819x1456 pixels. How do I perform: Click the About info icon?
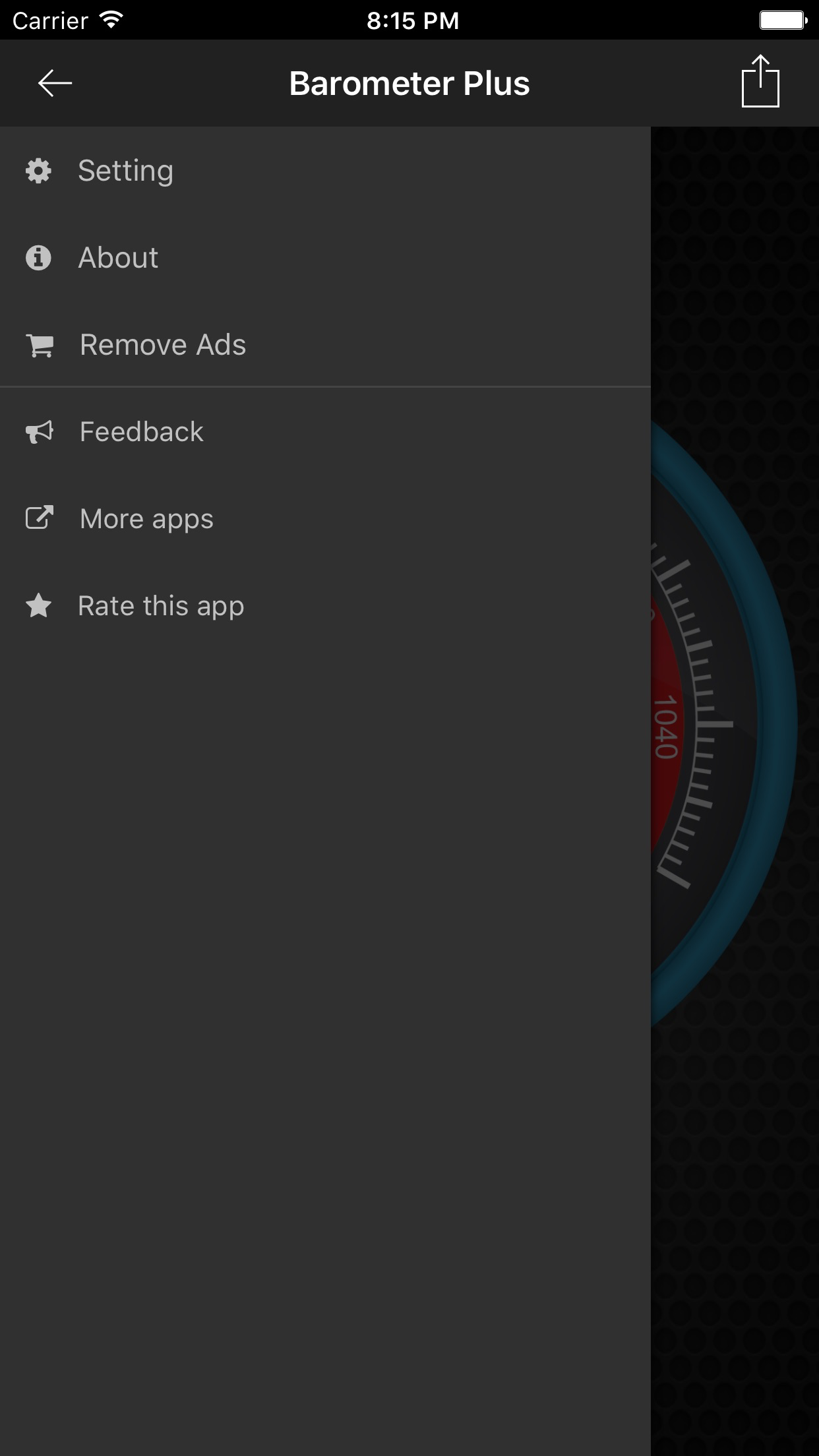pyautogui.click(x=38, y=257)
